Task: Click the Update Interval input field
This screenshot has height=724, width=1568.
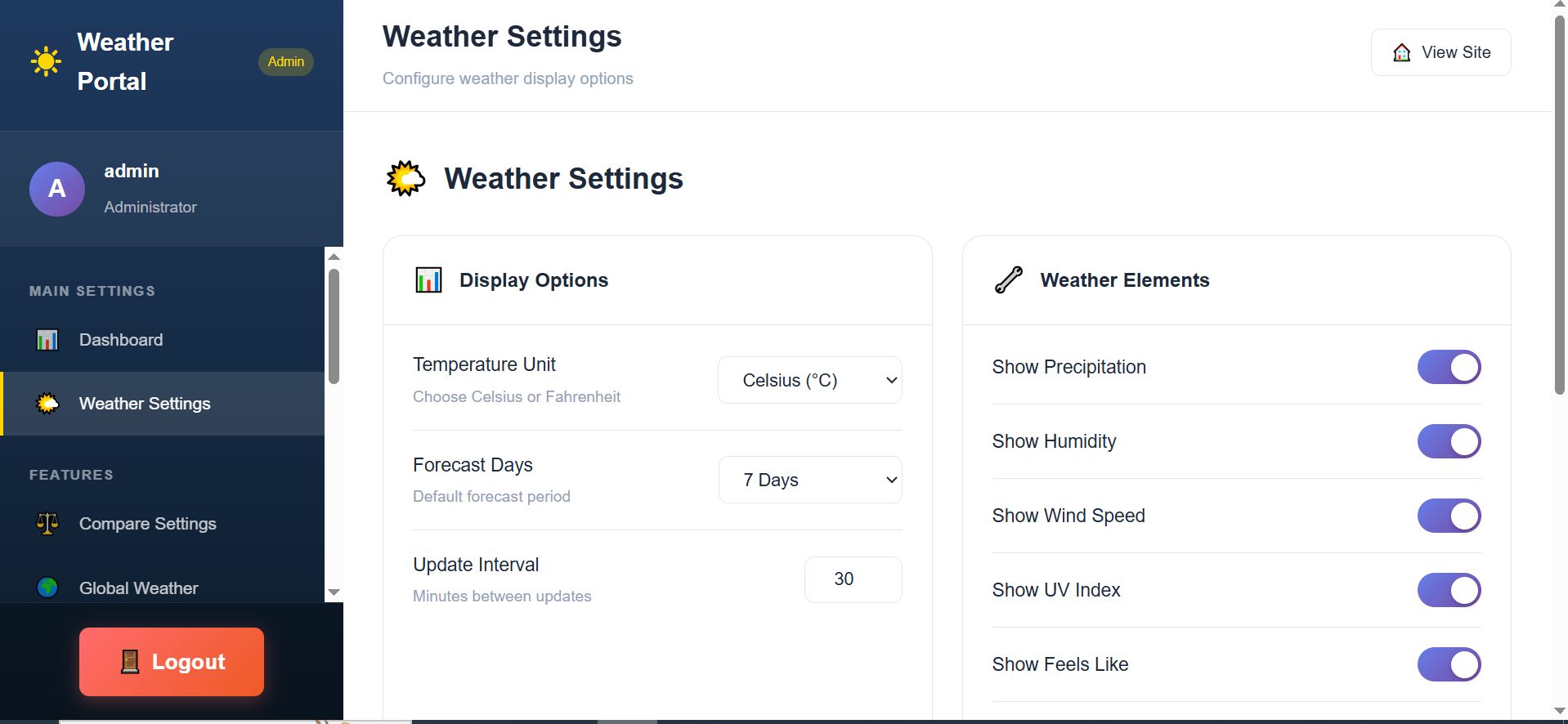Action: (853, 579)
